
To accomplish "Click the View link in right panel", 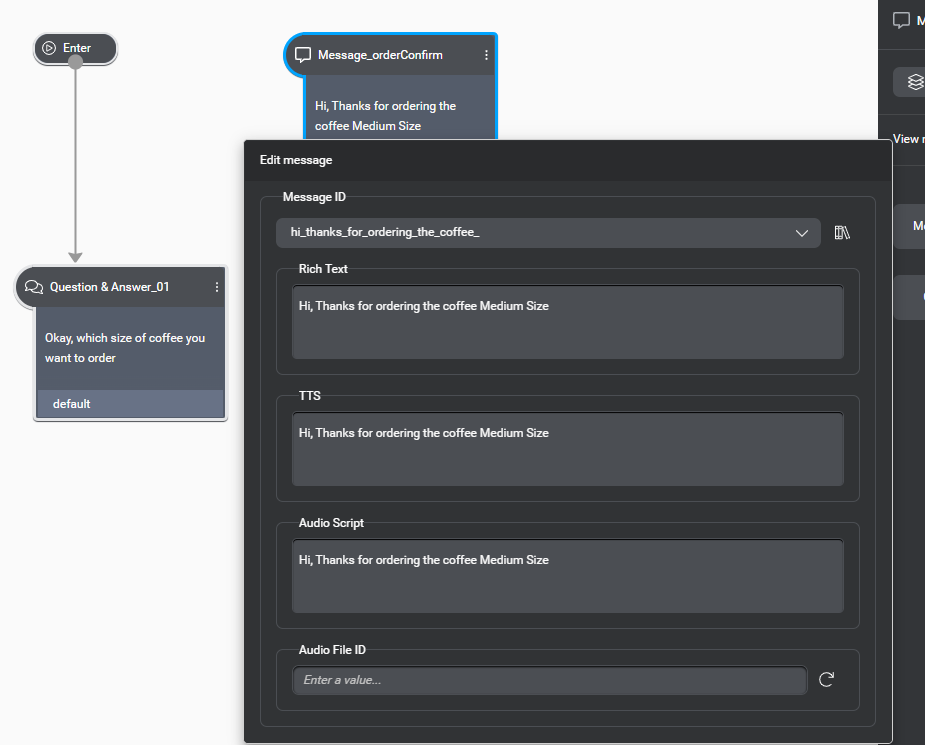I will 906,139.
